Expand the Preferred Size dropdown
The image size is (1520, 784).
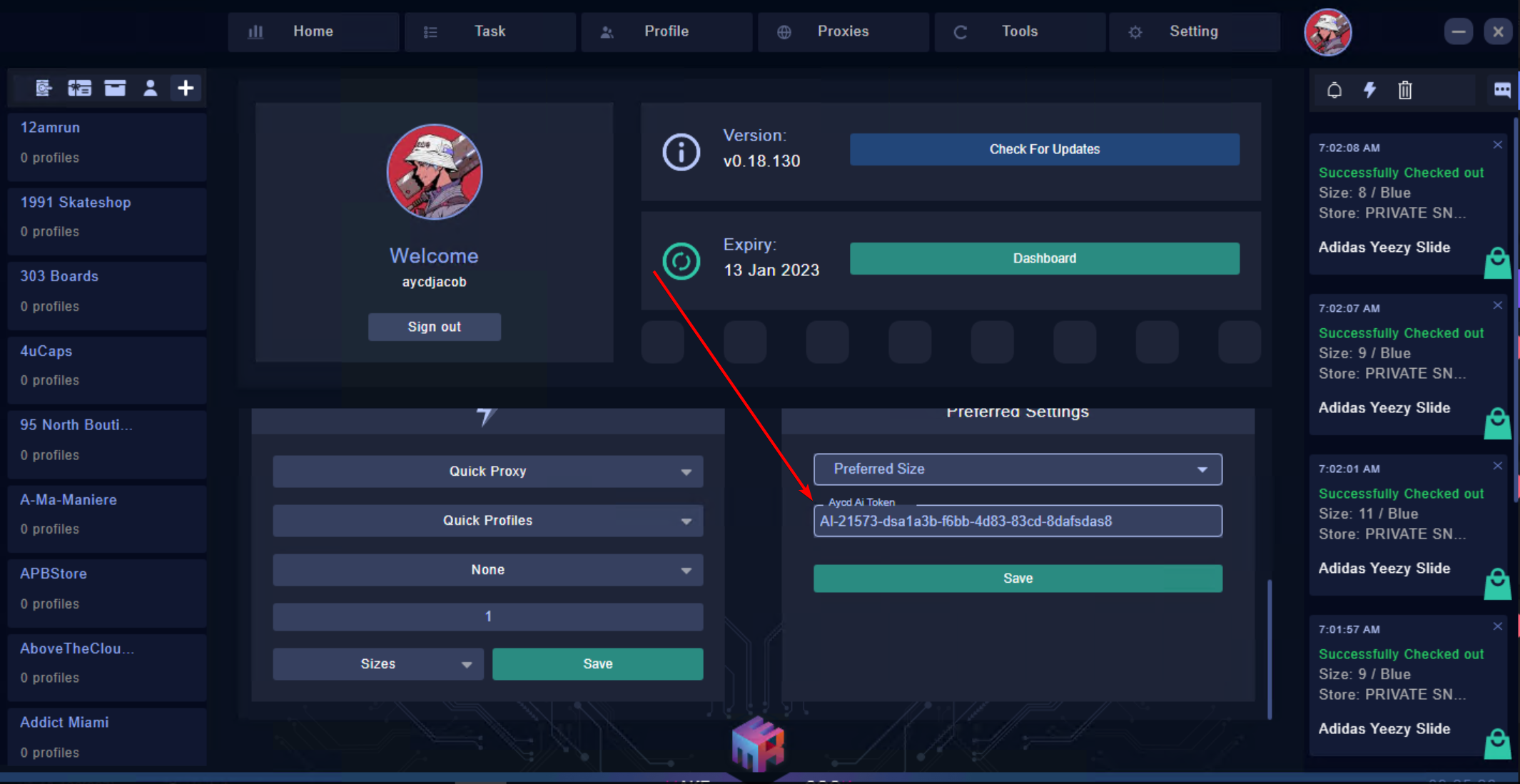coord(1017,469)
